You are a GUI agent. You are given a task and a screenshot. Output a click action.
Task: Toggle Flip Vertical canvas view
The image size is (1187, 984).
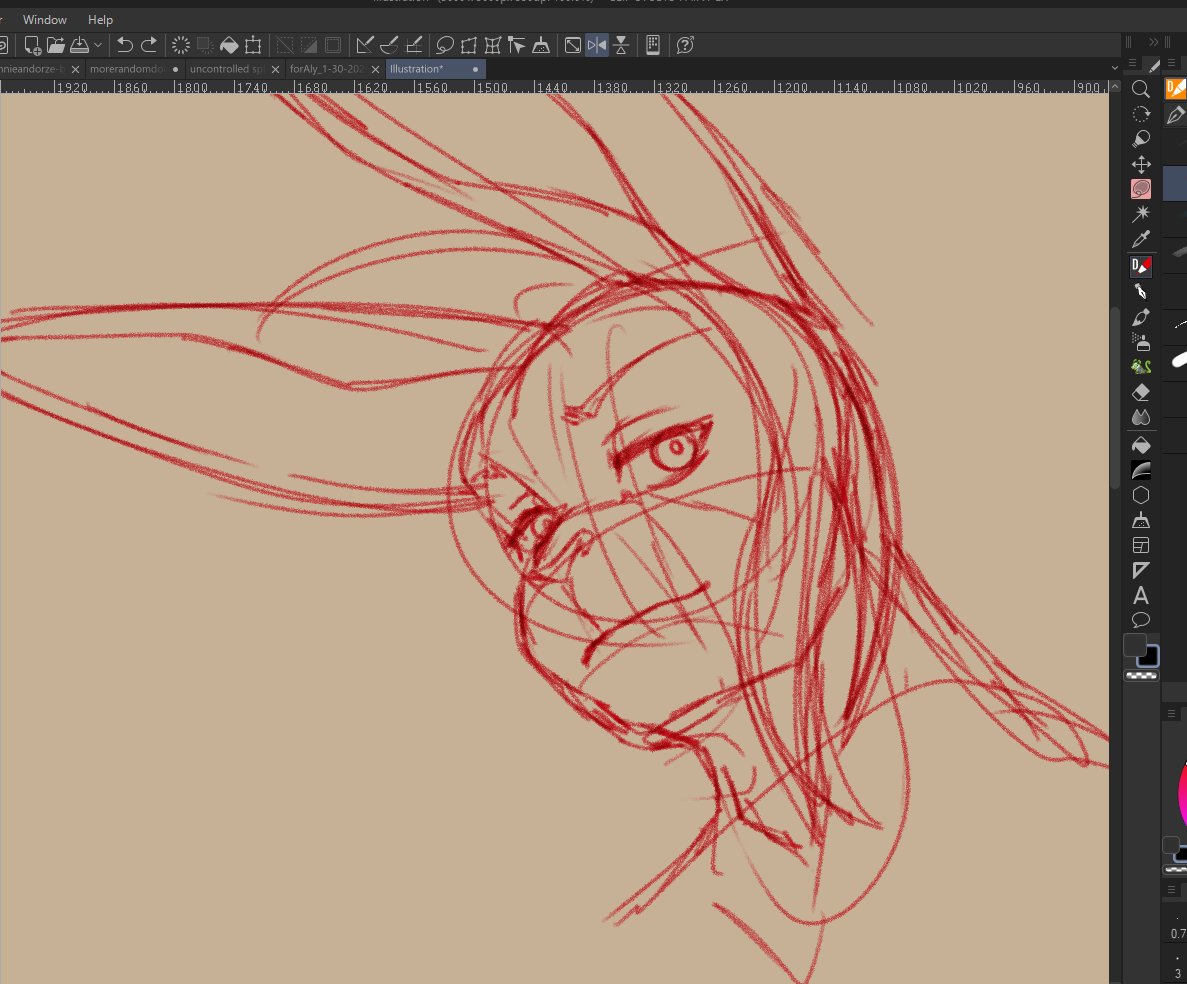621,45
